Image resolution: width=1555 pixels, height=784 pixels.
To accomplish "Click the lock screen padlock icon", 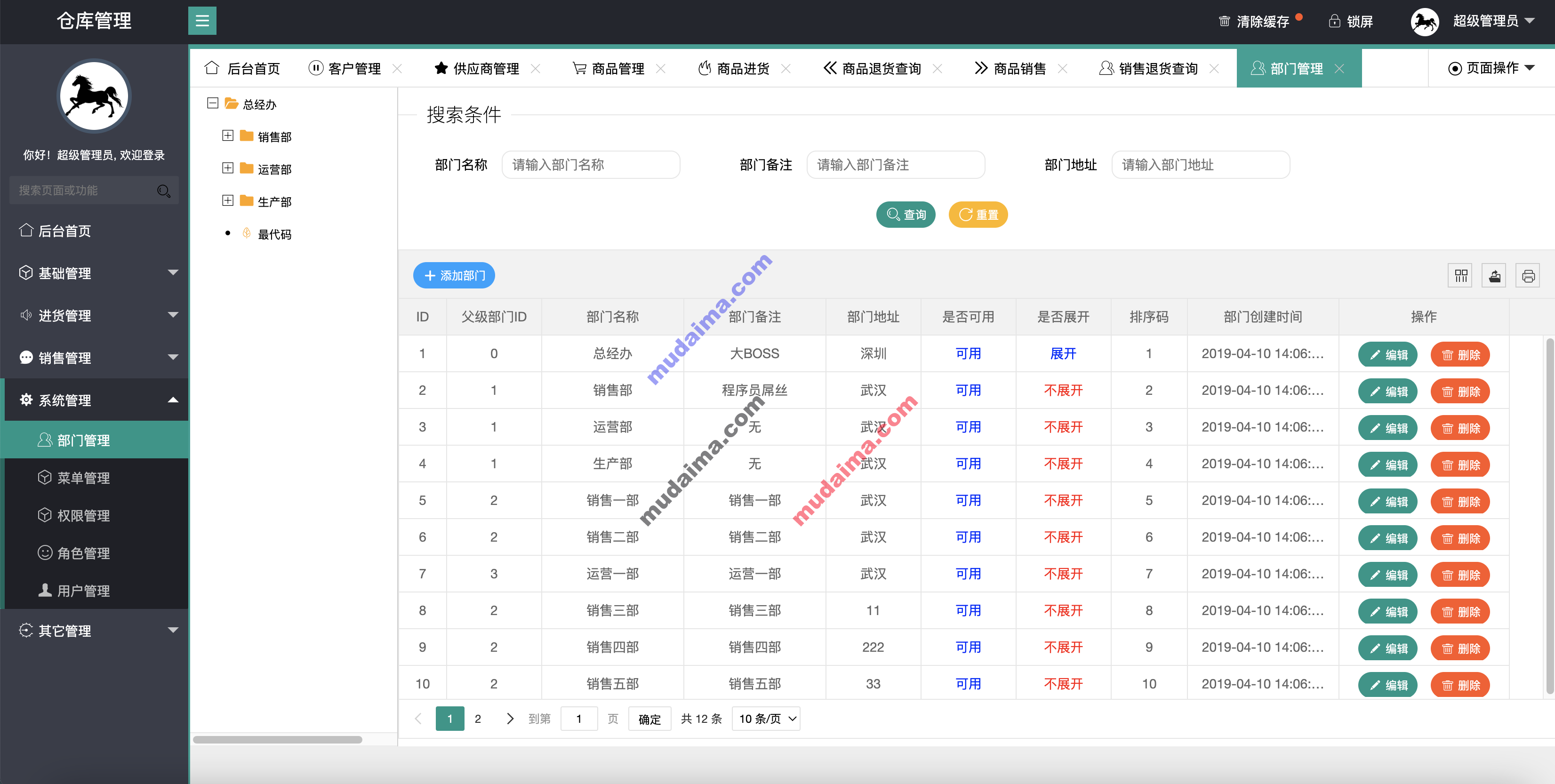I will point(1334,21).
